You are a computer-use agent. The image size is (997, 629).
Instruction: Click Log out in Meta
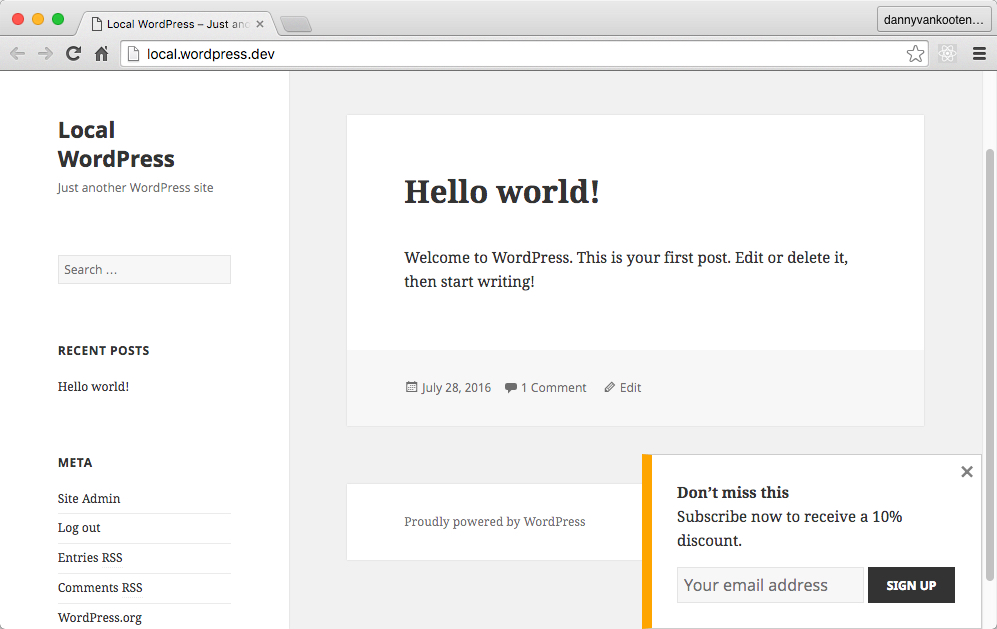tap(79, 528)
